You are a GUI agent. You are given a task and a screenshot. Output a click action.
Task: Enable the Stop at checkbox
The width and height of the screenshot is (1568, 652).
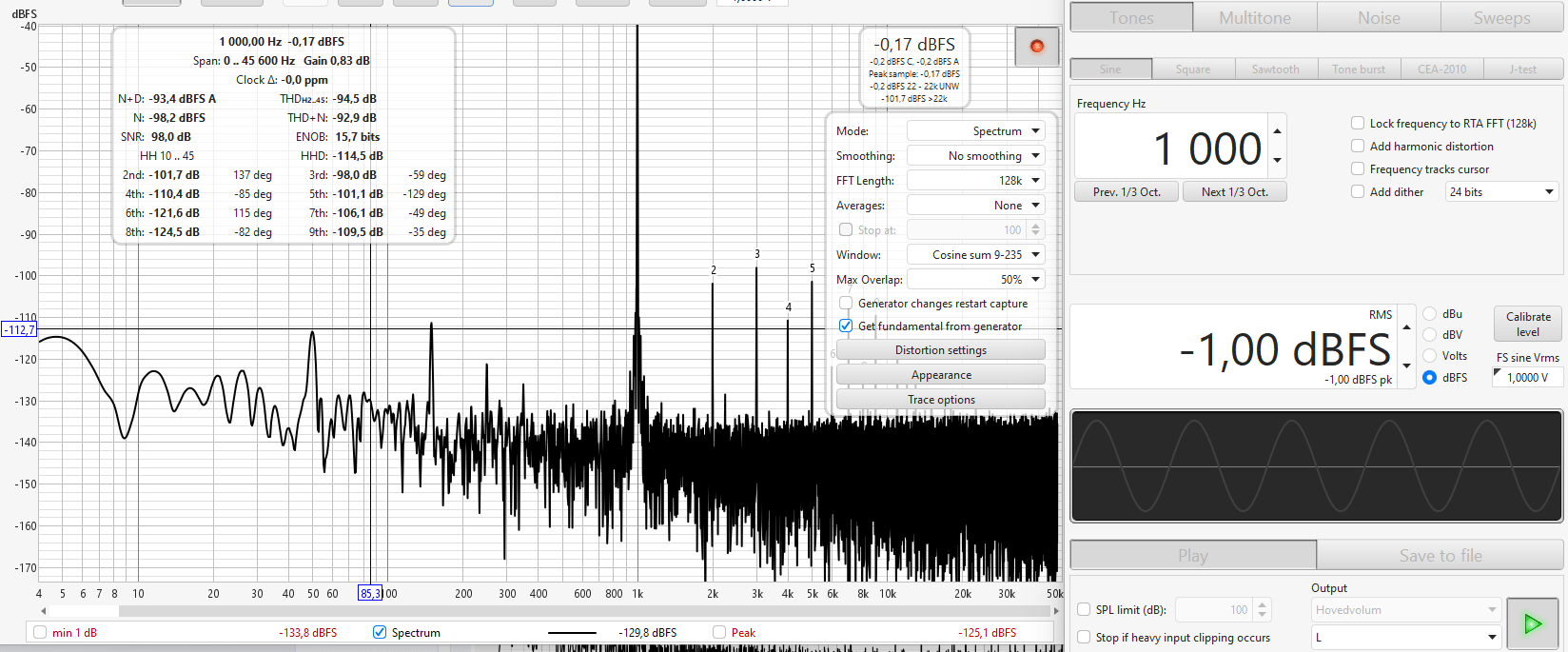click(846, 229)
